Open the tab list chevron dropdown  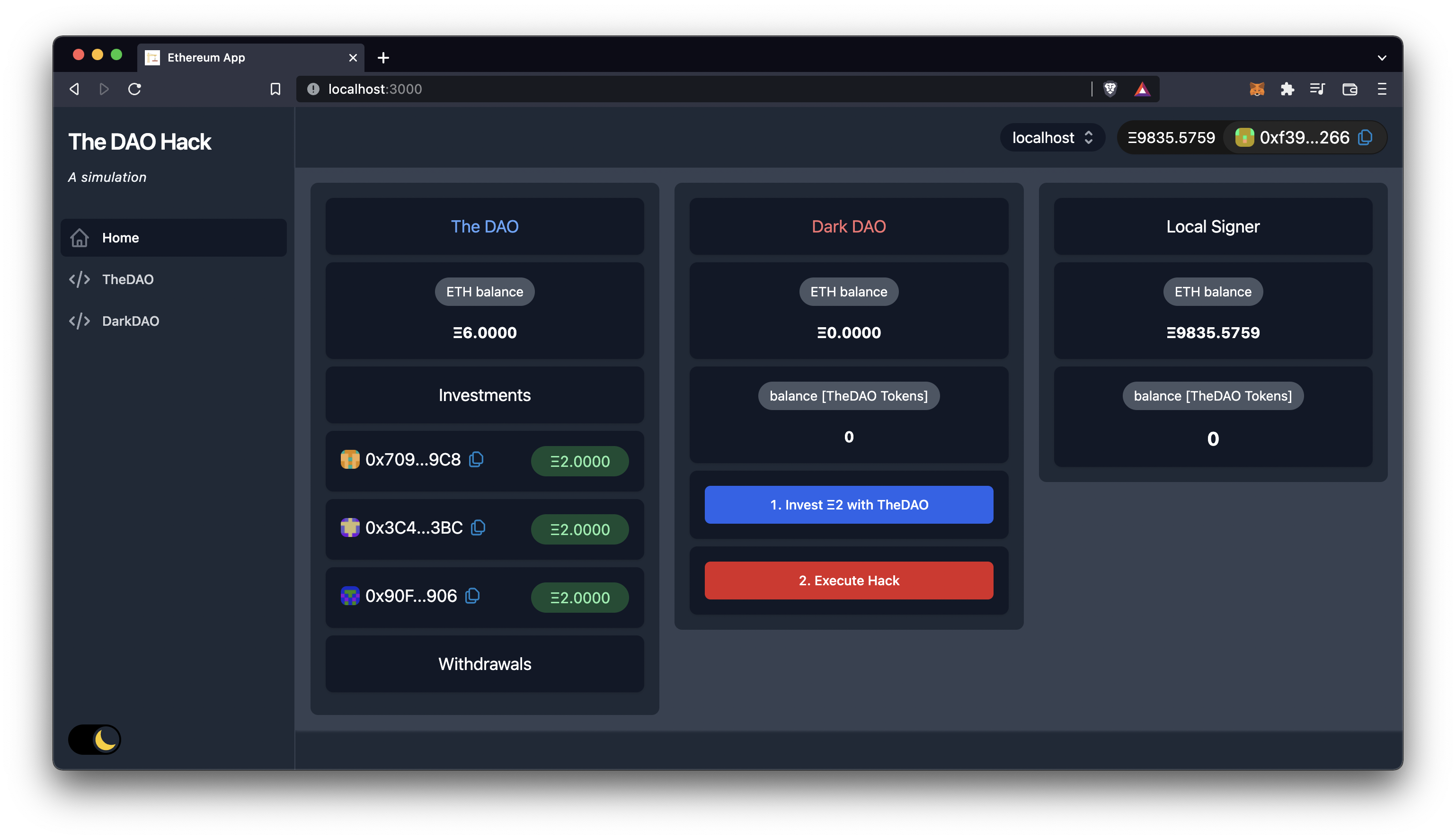coord(1382,58)
